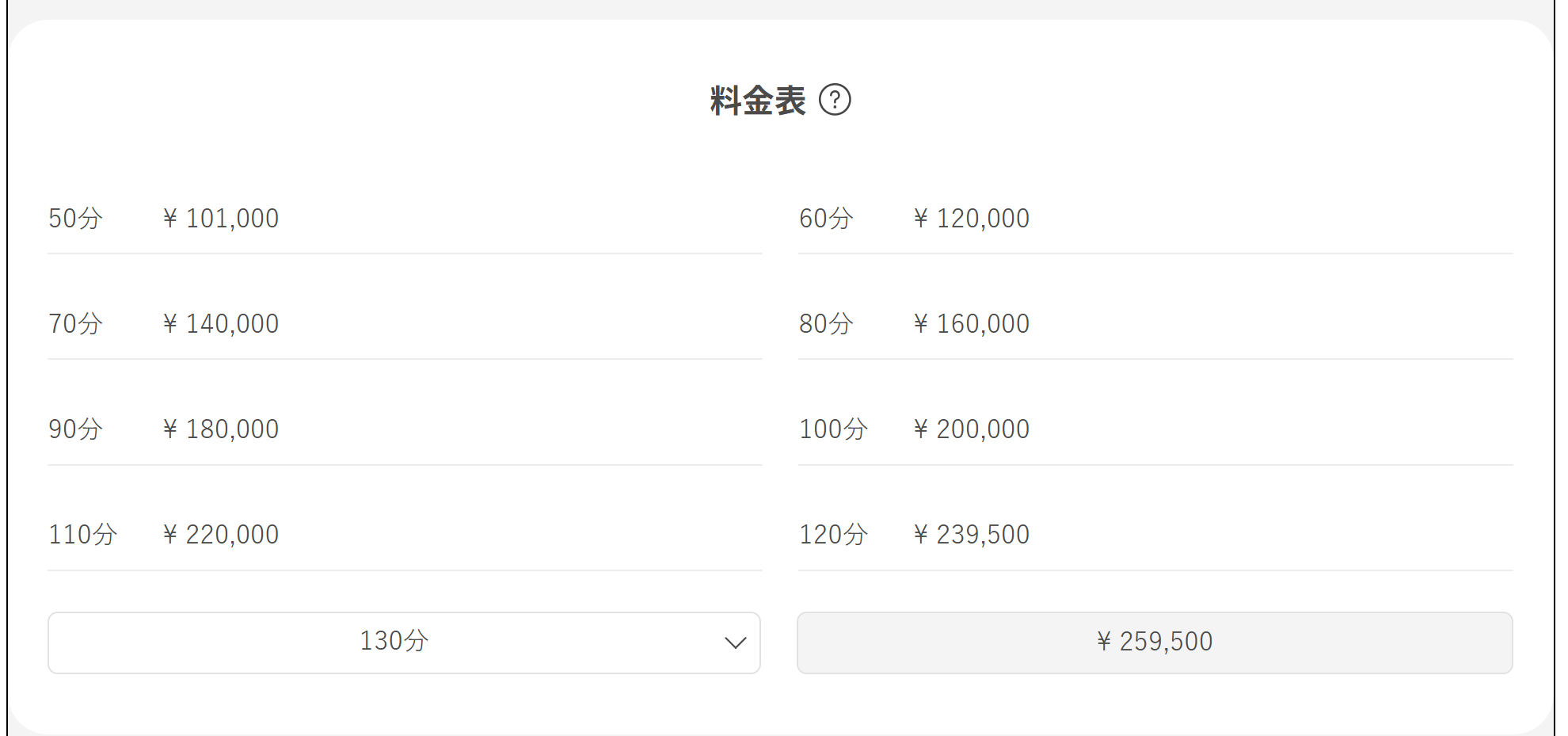The image size is (1568, 736).
Task: Select the 110分 row label
Action: pos(83,535)
